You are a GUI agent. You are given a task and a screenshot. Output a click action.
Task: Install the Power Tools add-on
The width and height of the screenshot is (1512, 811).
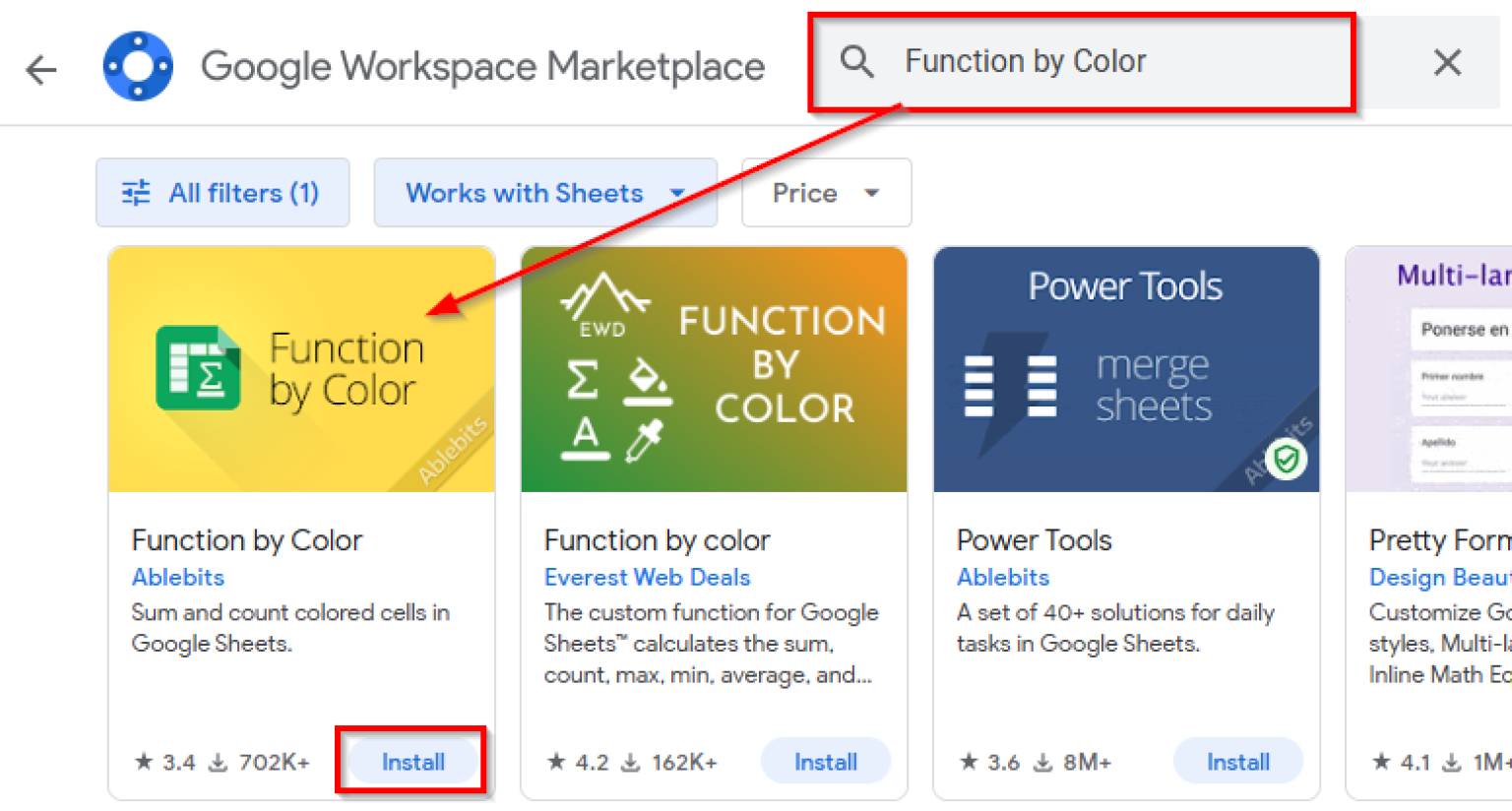point(1237,760)
